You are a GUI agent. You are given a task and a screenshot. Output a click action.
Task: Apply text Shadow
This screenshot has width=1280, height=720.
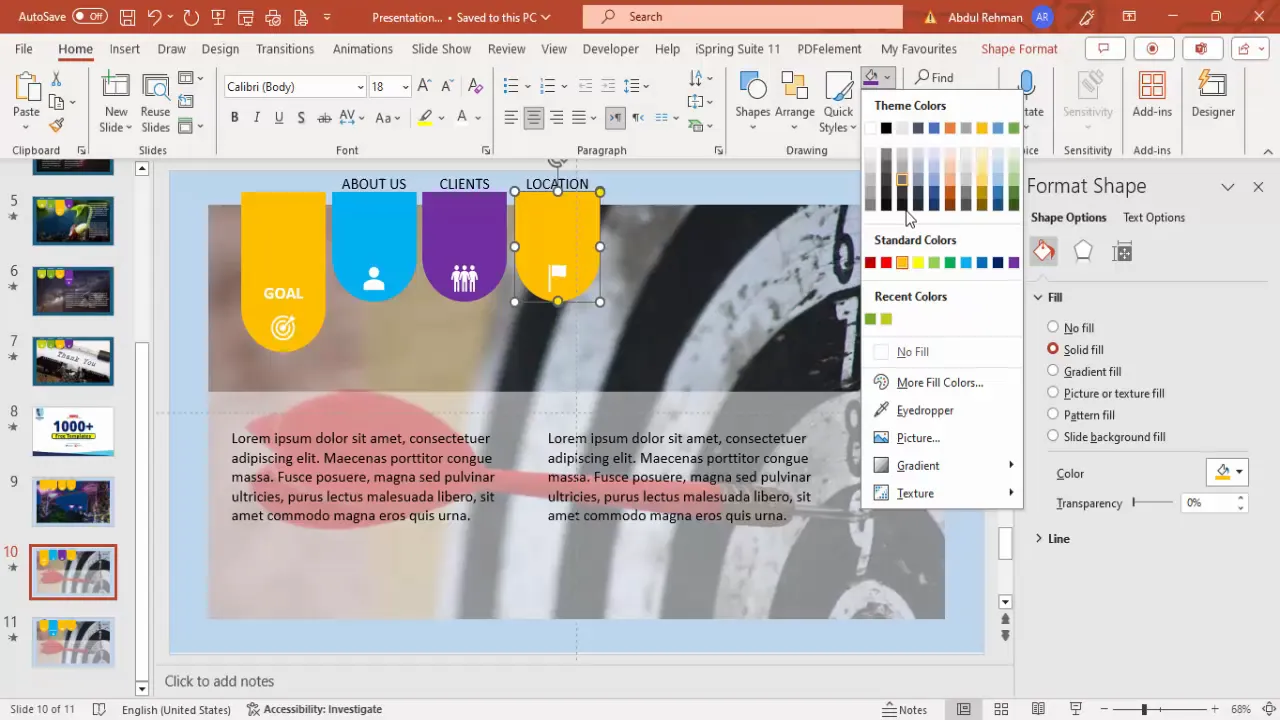pyautogui.click(x=300, y=117)
